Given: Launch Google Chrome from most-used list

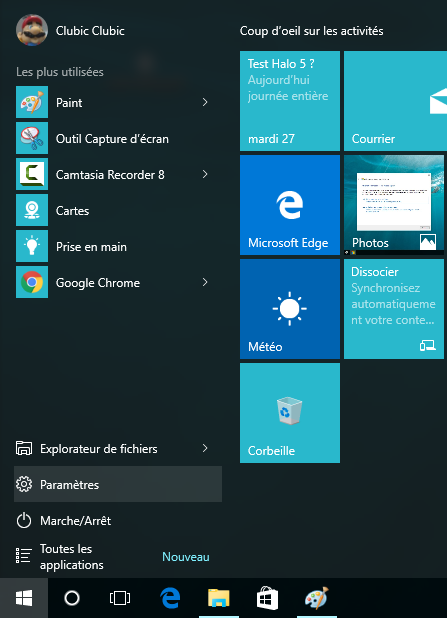Looking at the screenshot, I should tap(112, 282).
